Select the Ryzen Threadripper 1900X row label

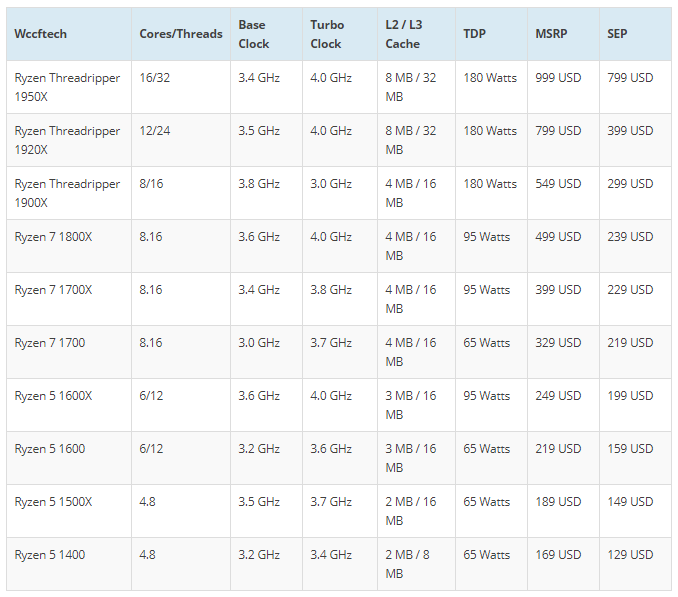tap(67, 193)
